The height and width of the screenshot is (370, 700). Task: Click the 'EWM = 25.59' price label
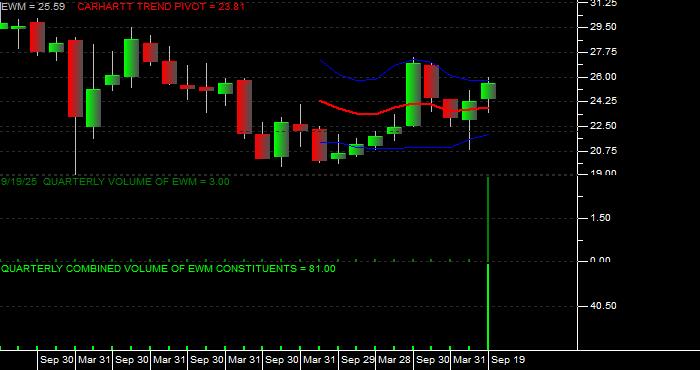click(33, 6)
